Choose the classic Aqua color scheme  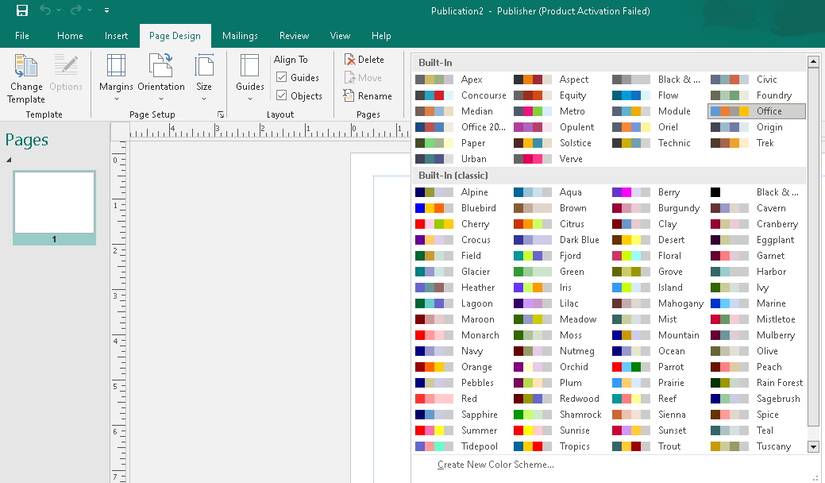pyautogui.click(x=557, y=192)
